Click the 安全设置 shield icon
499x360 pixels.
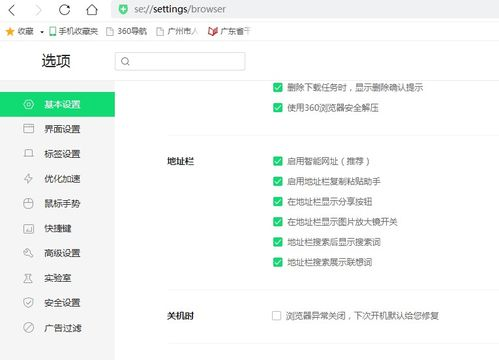point(28,302)
